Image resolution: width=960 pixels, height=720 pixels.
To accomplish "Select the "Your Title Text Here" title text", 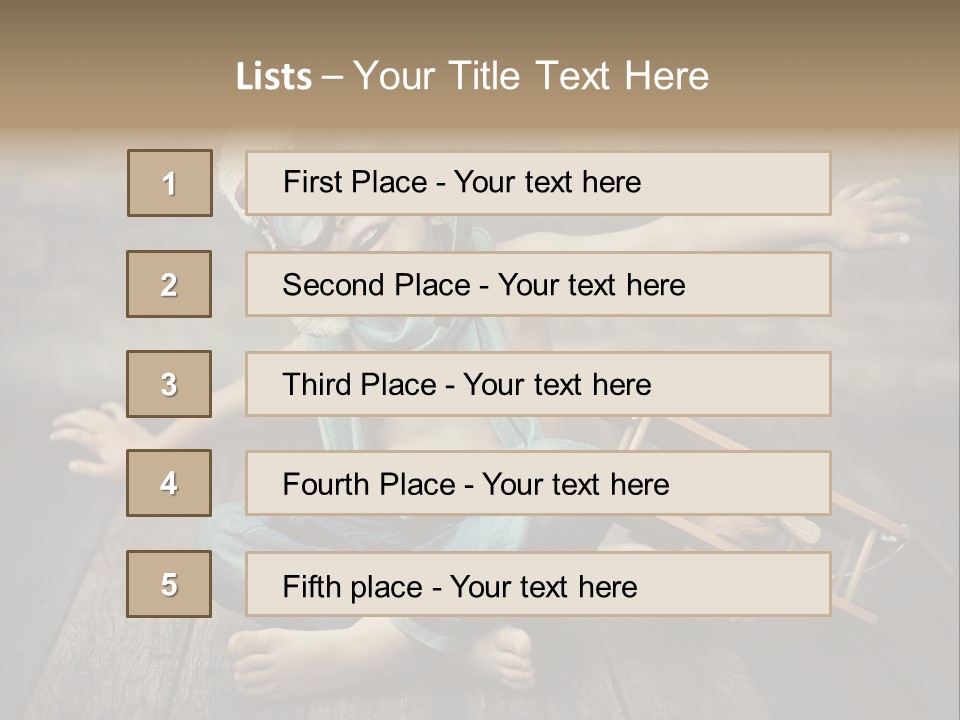I will pyautogui.click(x=531, y=76).
